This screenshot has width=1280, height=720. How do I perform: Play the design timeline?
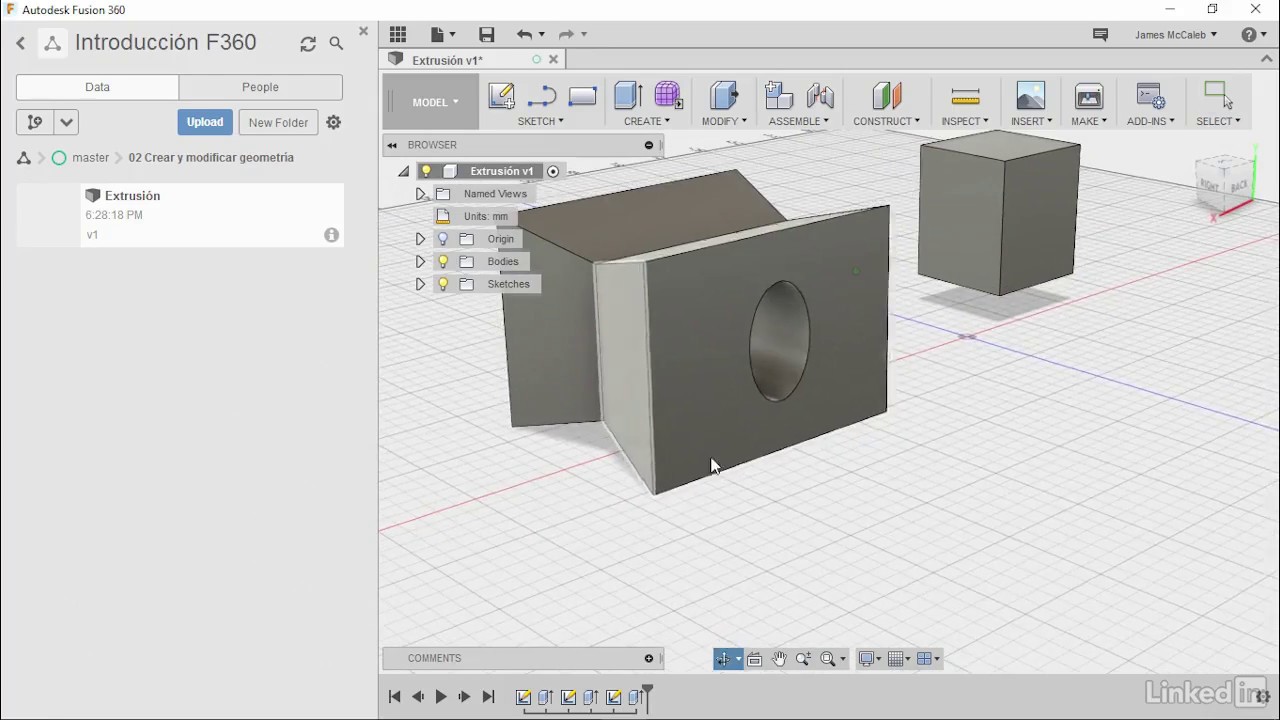point(441,697)
